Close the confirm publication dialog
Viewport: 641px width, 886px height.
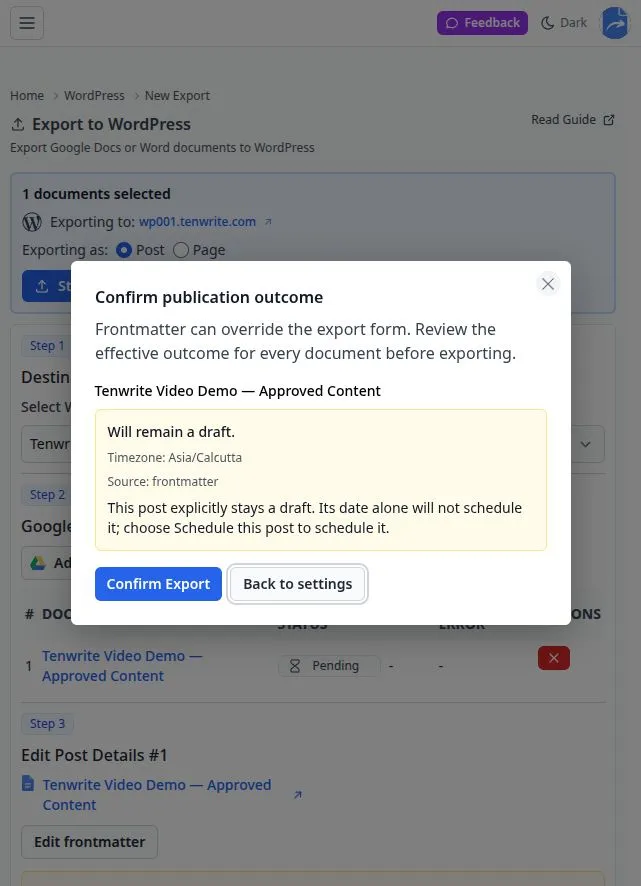click(x=547, y=284)
